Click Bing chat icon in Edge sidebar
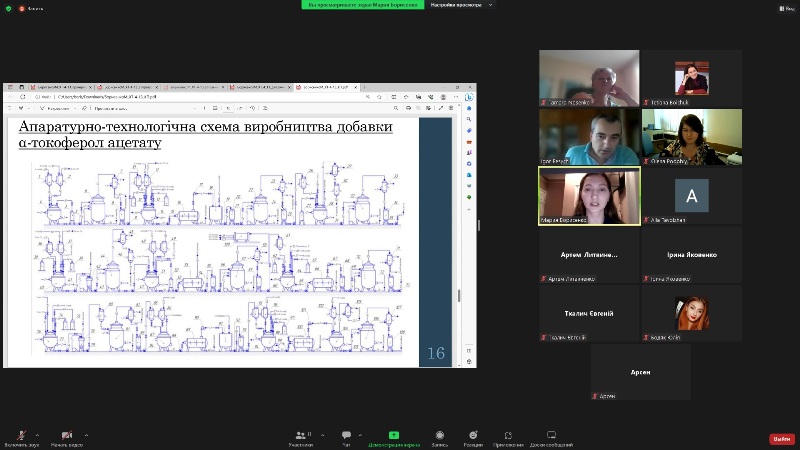 pos(469,97)
